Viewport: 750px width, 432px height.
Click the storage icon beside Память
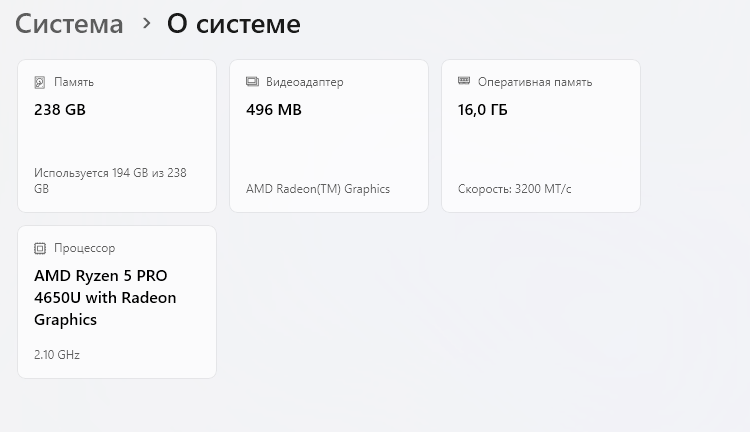40,82
